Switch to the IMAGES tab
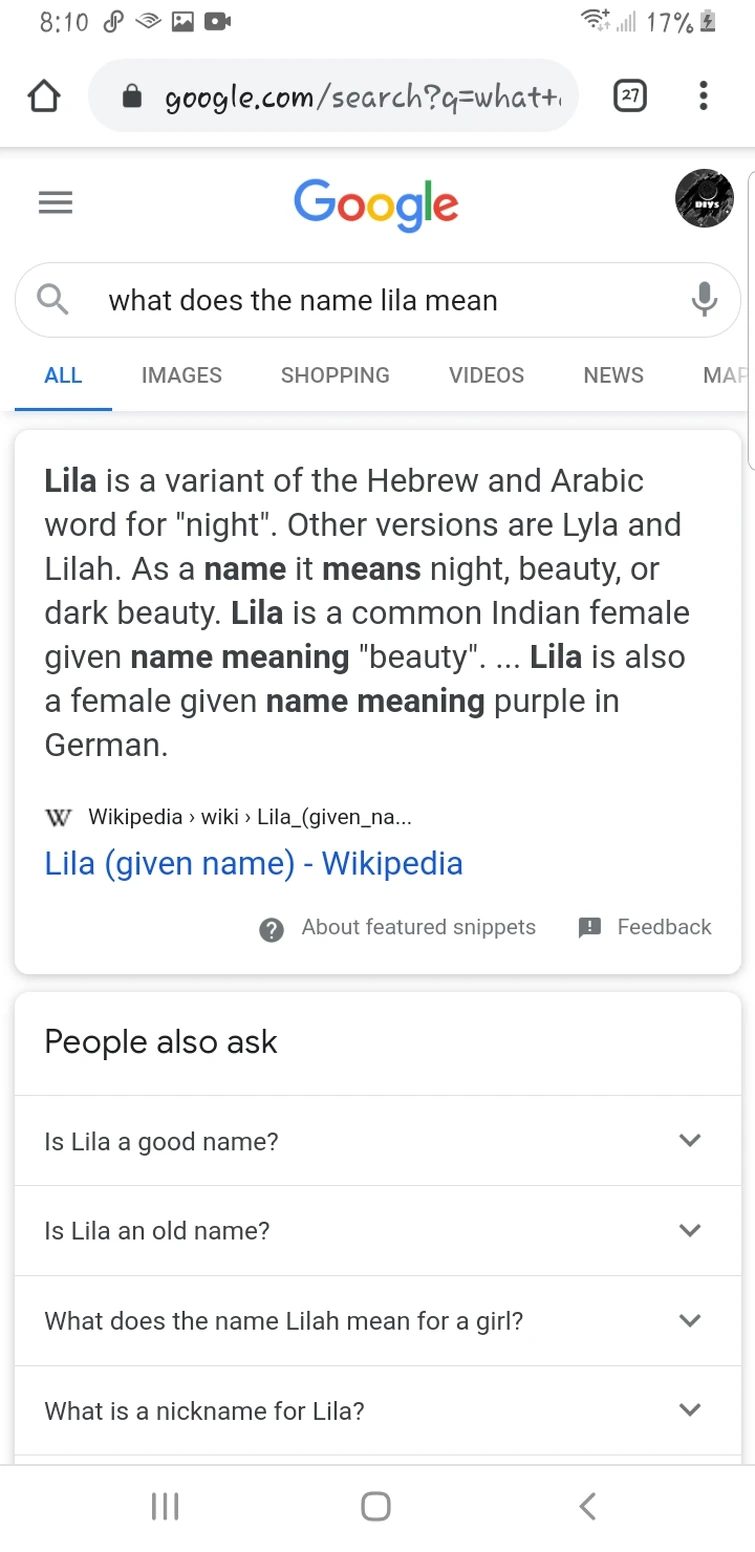The width and height of the screenshot is (755, 1552). pos(181,375)
